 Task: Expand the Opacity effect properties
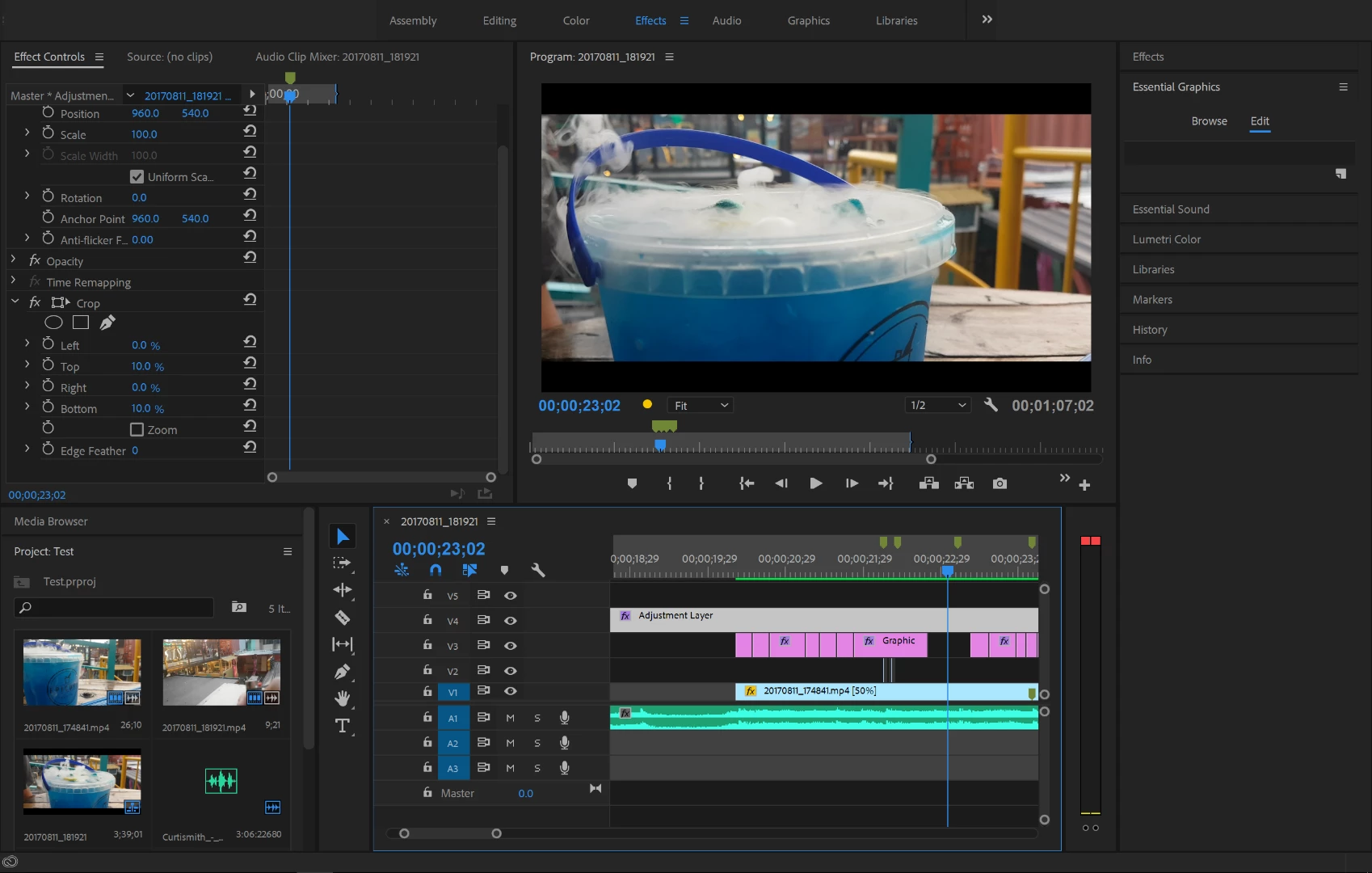click(x=14, y=260)
